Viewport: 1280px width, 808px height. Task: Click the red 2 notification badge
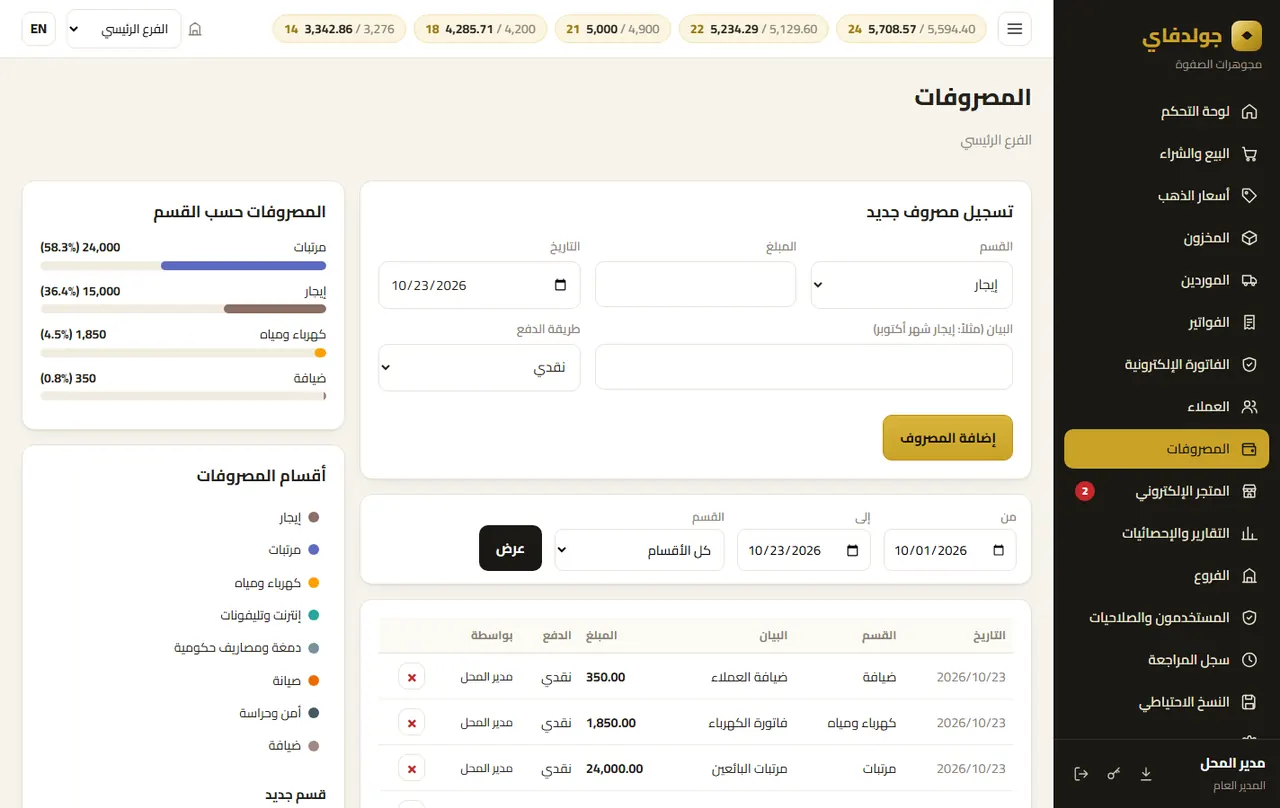tap(1085, 492)
